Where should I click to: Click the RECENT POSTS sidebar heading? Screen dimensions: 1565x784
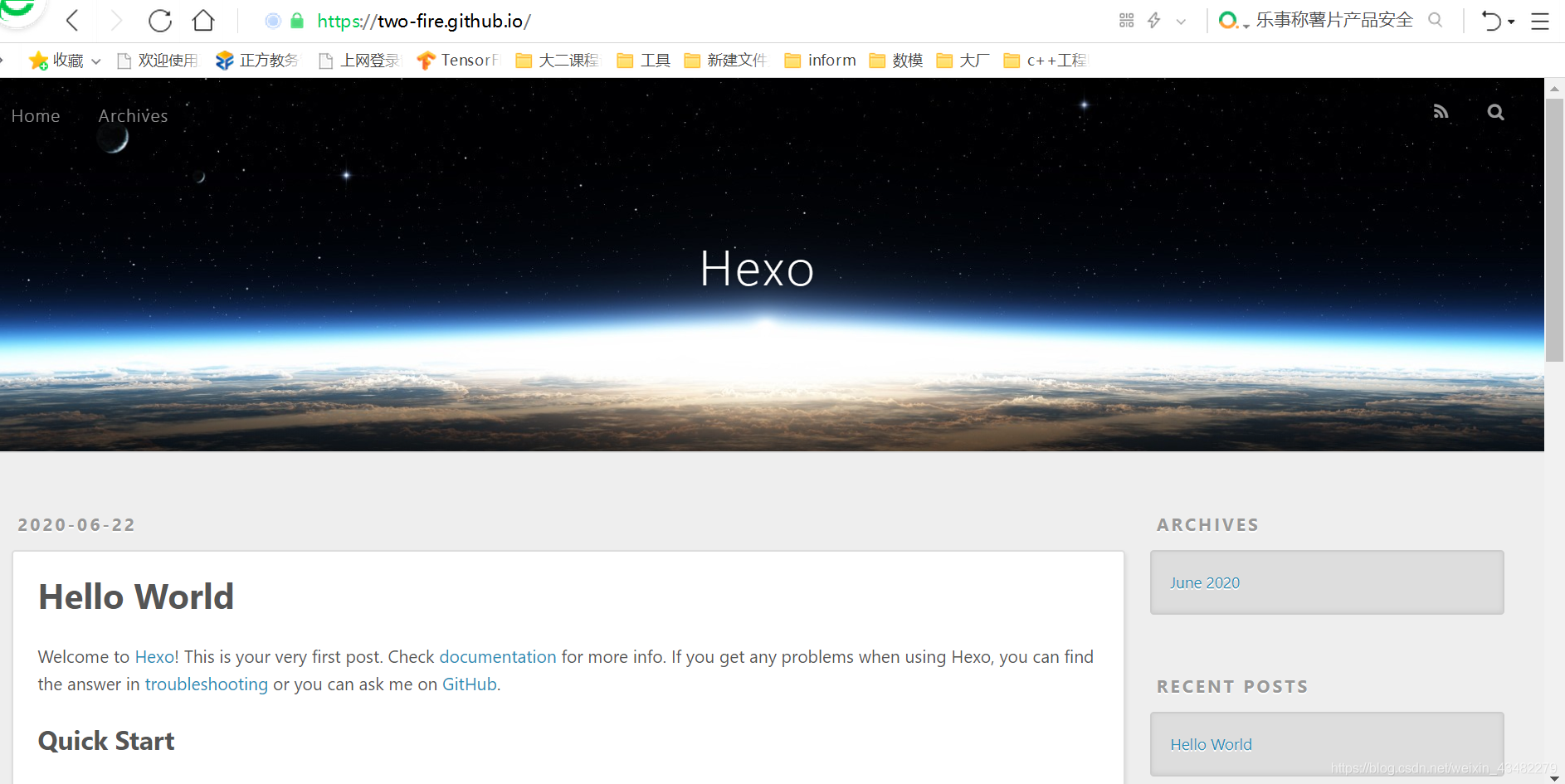pos(1232,687)
